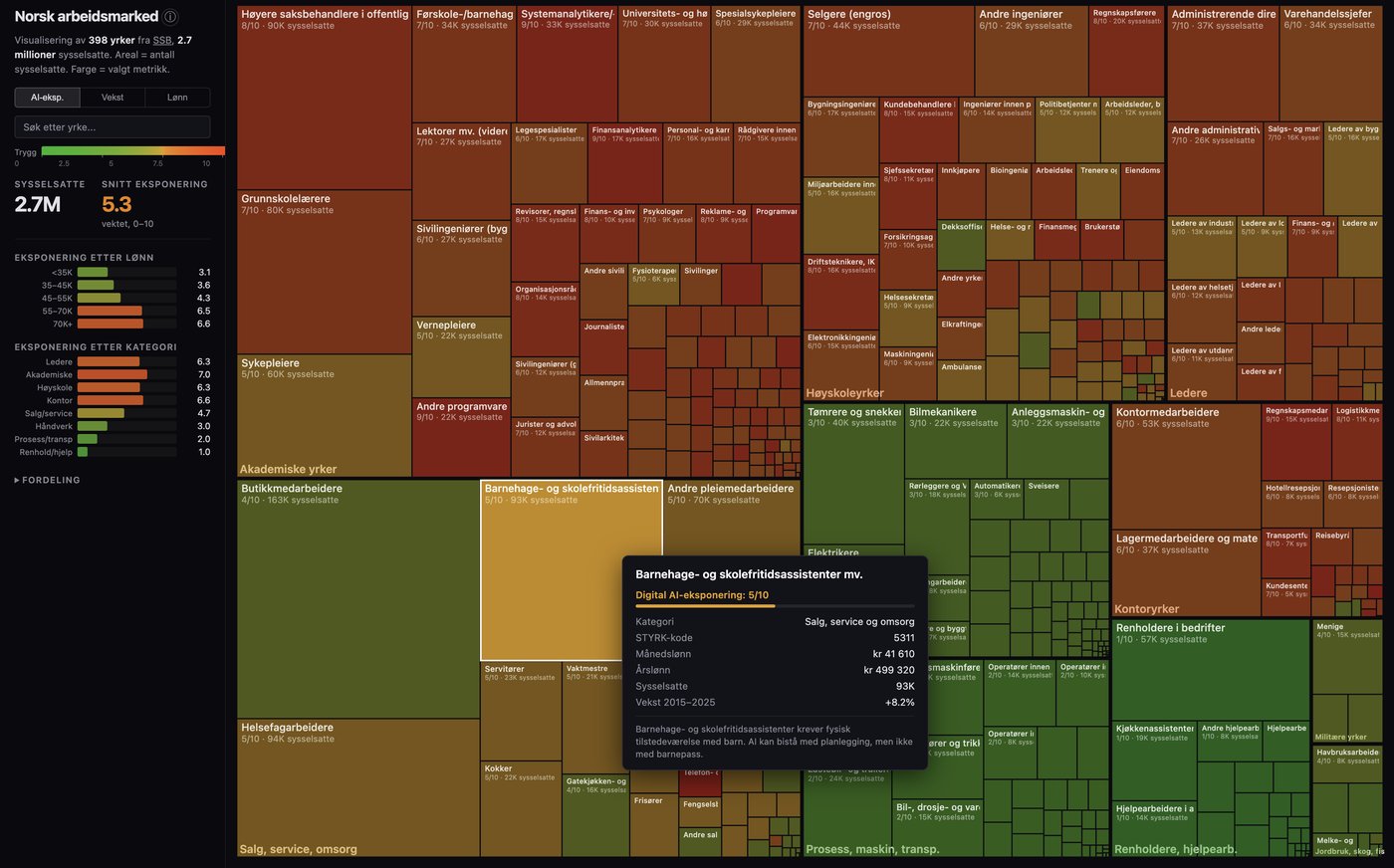Select the Bygningsingeniører tile
This screenshot has width=1394, height=868.
coord(841,137)
